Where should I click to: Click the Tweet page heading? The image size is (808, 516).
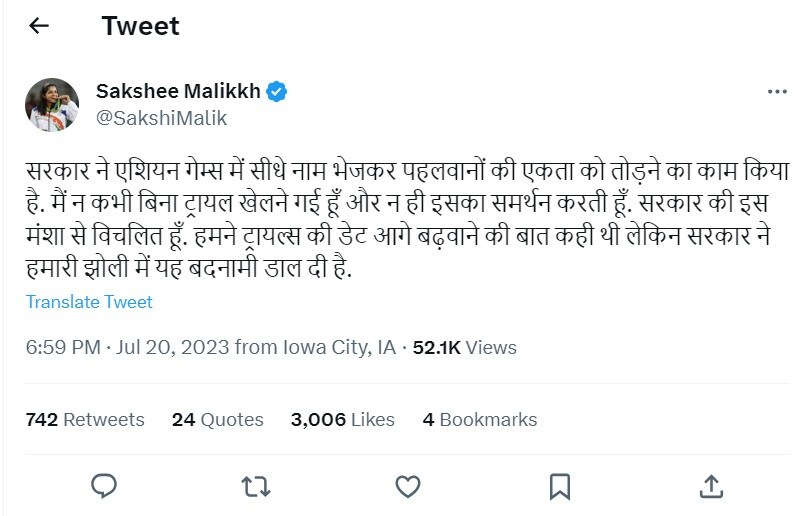point(140,26)
